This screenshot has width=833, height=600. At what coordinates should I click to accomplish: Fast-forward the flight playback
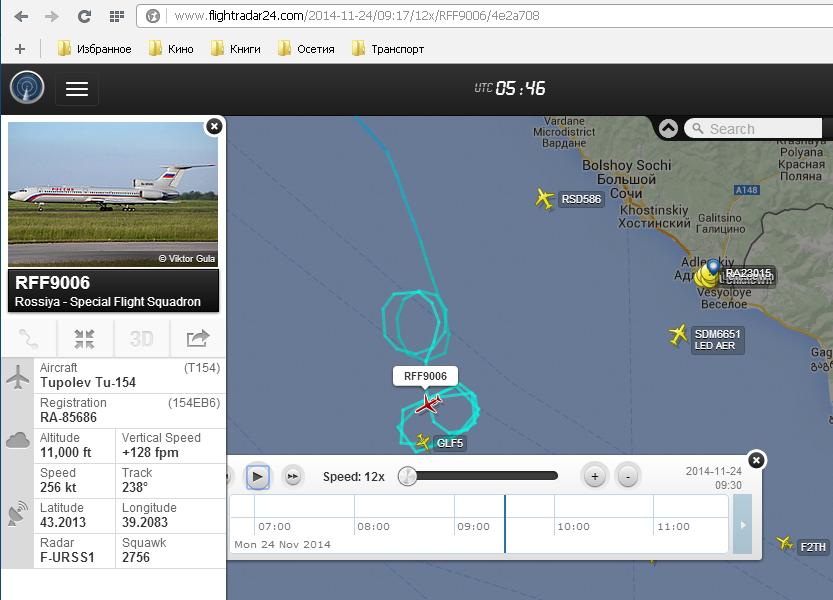click(x=293, y=477)
